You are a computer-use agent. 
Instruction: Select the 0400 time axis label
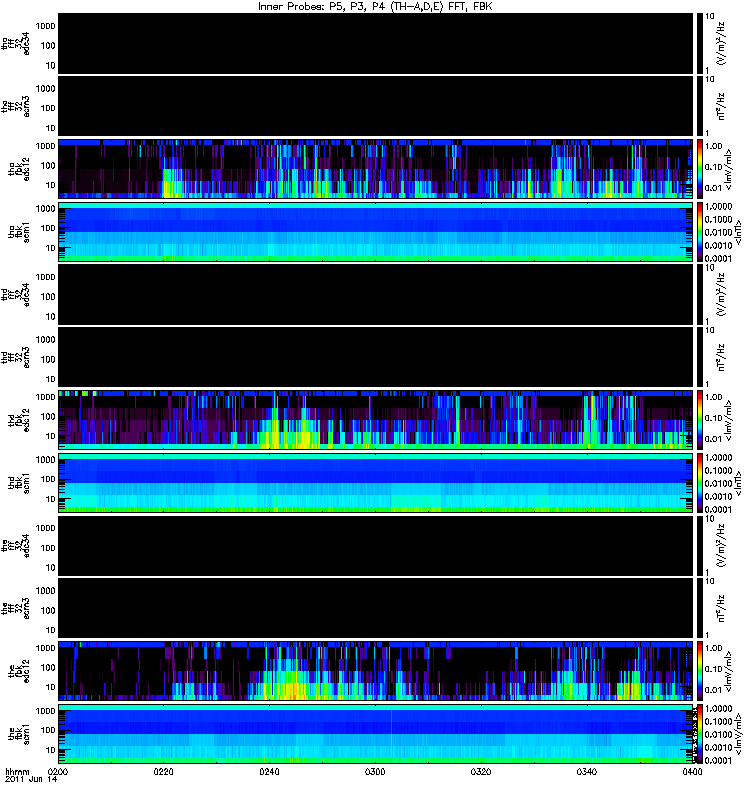[x=692, y=771]
